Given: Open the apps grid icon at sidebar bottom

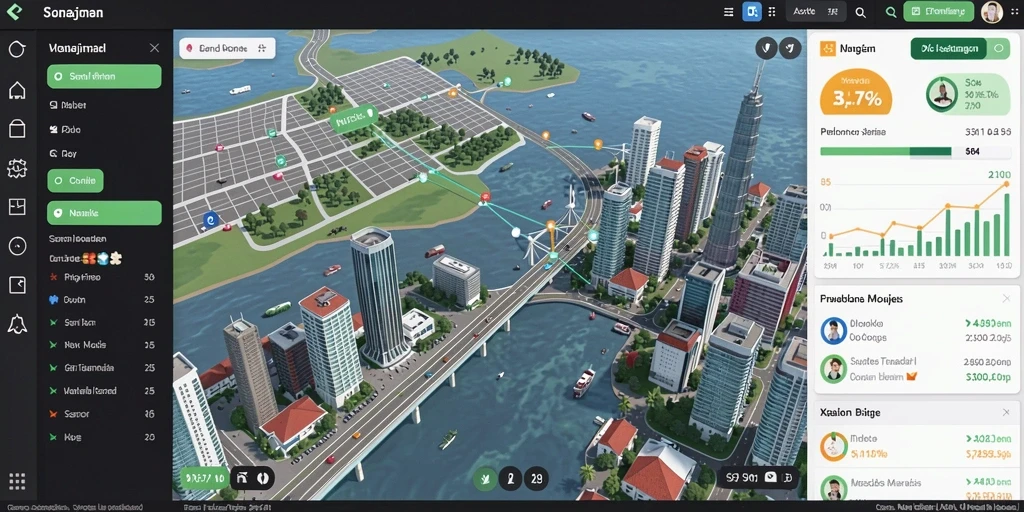Looking at the screenshot, I should [17, 481].
